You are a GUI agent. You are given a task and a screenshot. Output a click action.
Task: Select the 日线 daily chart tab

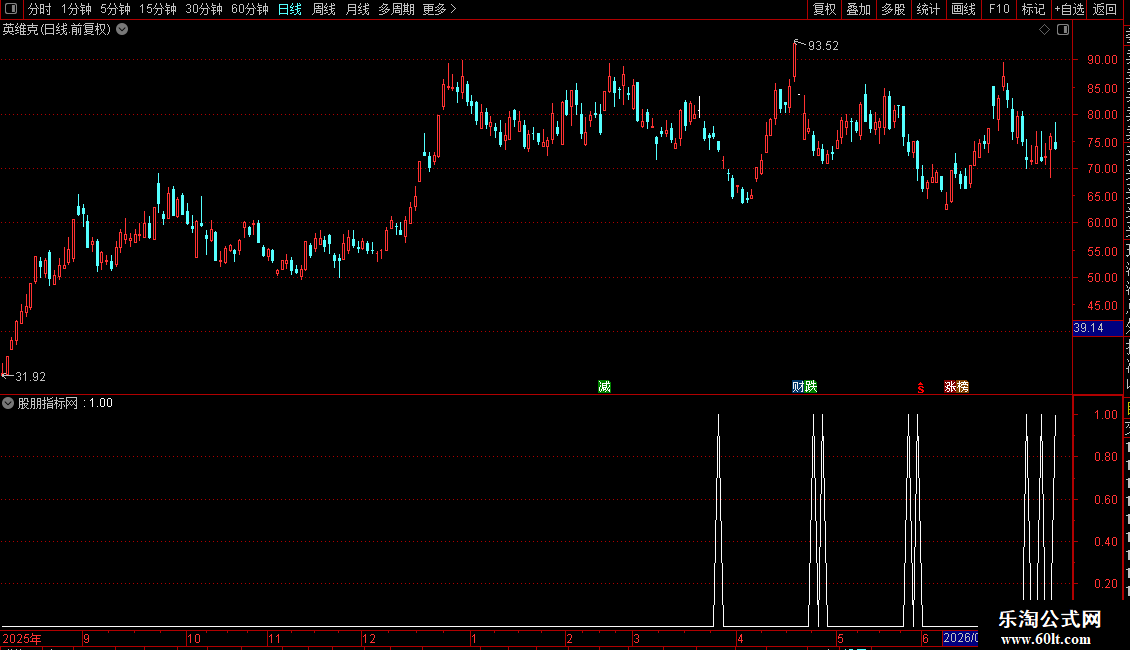click(x=290, y=9)
